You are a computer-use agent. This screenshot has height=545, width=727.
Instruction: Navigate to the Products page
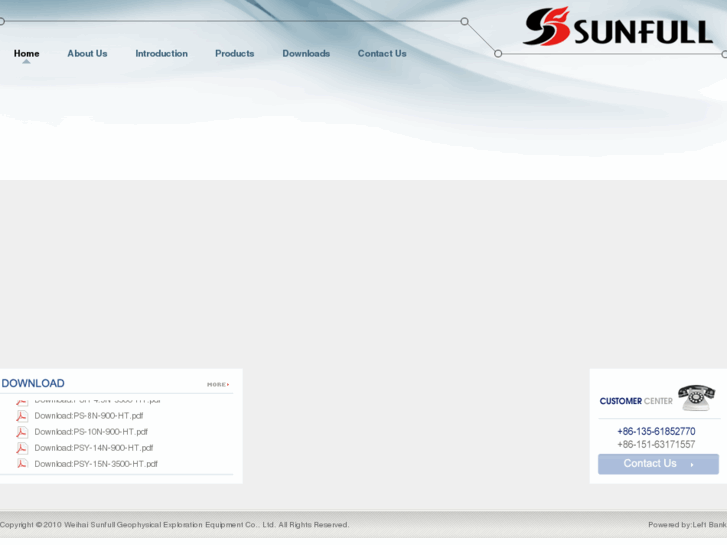pyautogui.click(x=235, y=53)
